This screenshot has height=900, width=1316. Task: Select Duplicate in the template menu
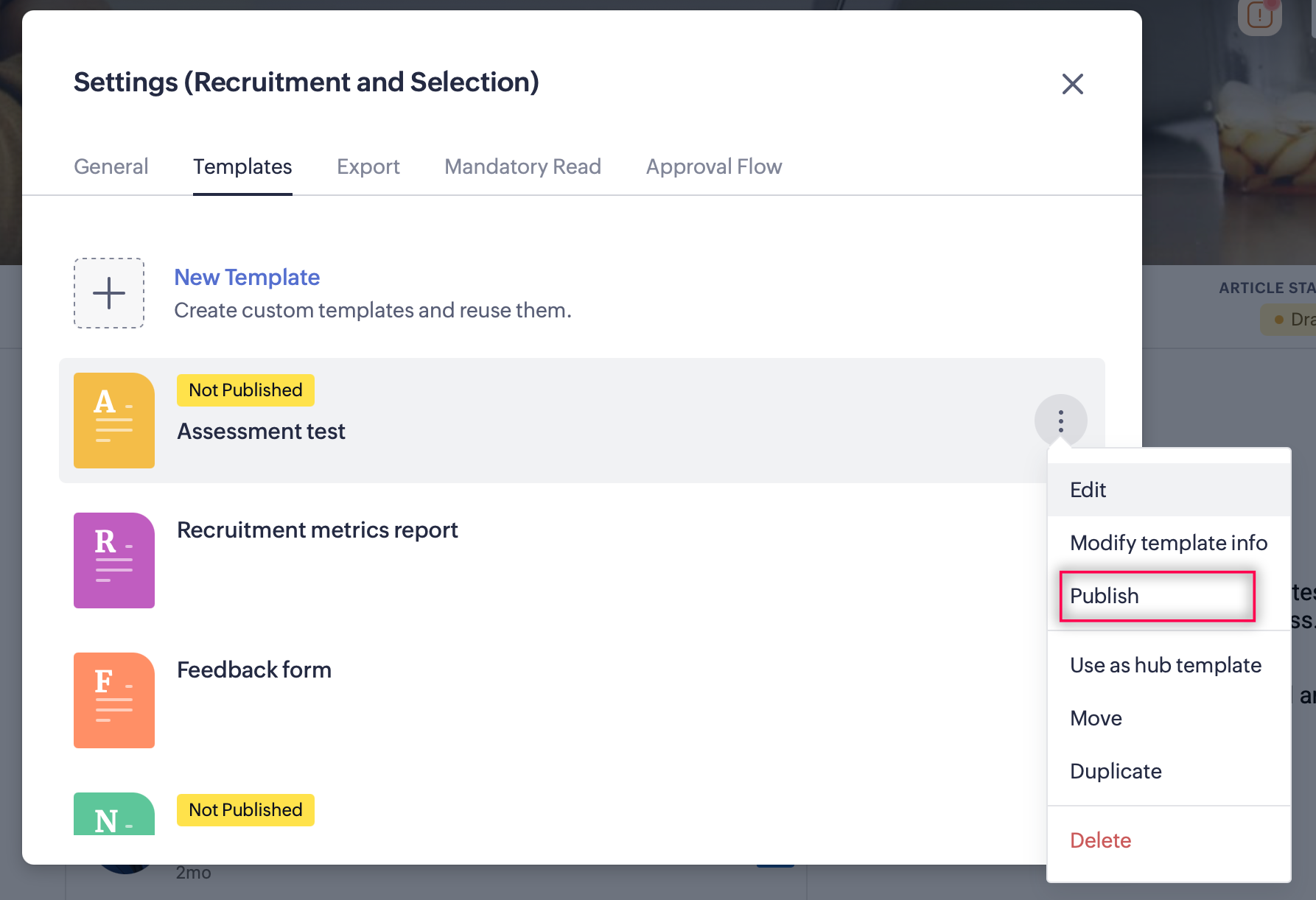point(1116,771)
